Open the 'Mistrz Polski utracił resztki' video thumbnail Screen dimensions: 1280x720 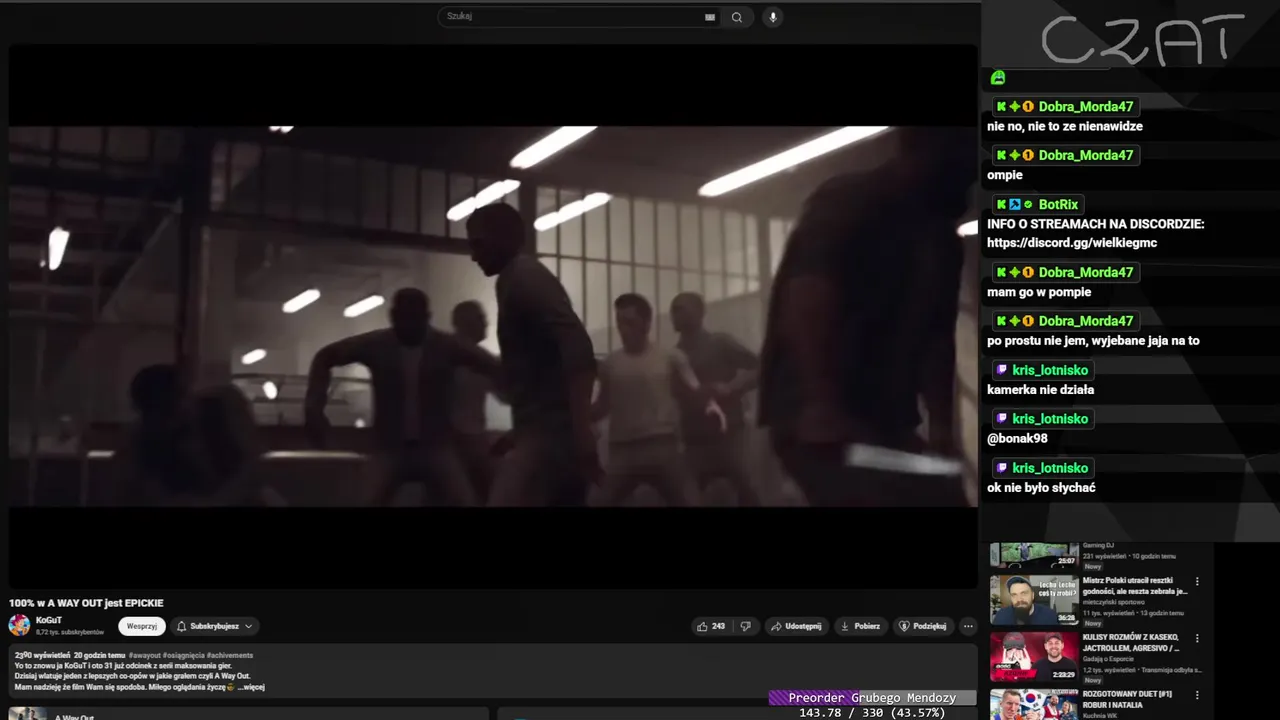[1034, 599]
